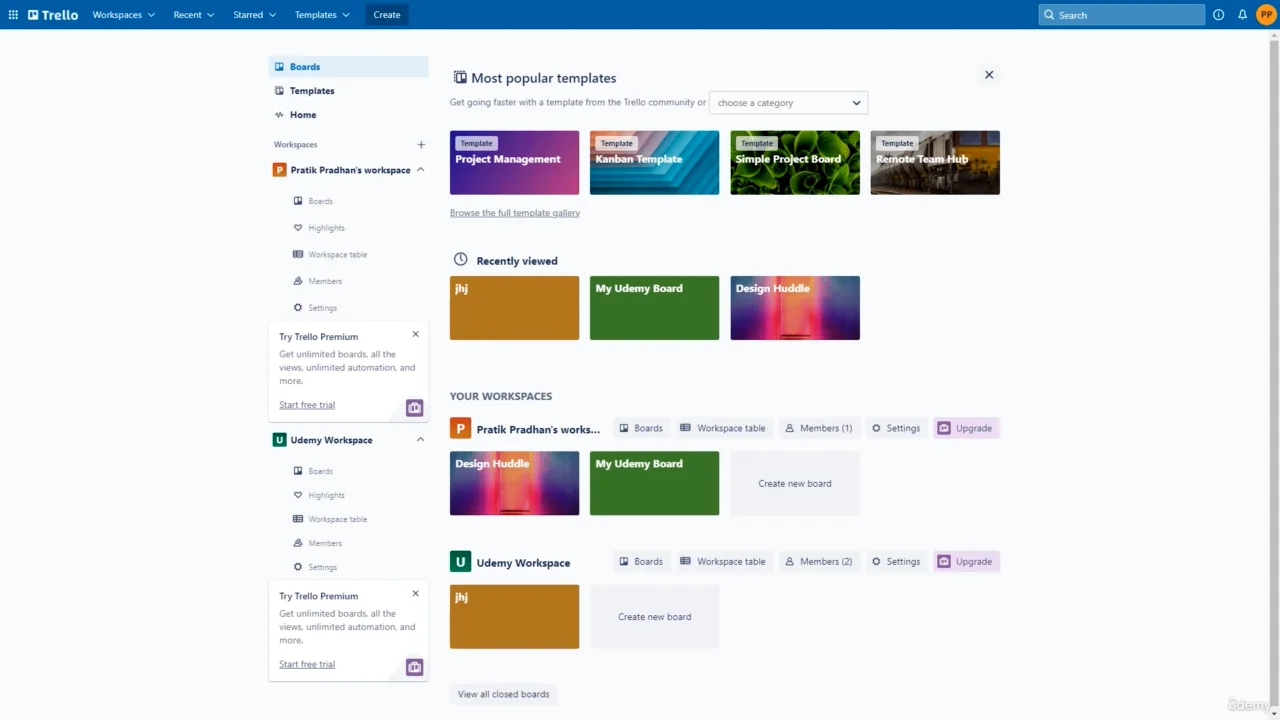Close the first Try Trello Premium card

[x=416, y=334]
